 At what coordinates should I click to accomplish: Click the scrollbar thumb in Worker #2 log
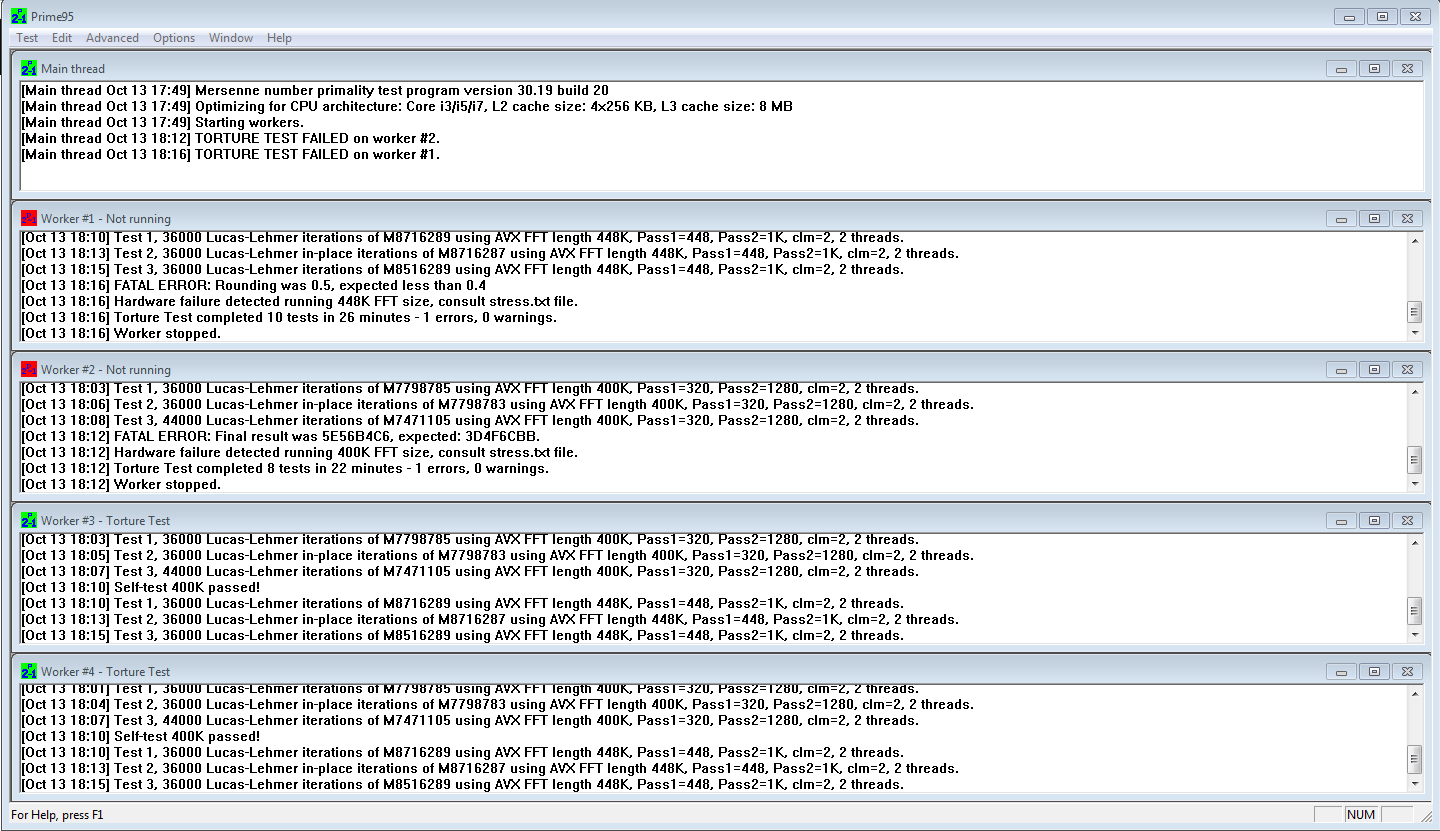tap(1414, 460)
